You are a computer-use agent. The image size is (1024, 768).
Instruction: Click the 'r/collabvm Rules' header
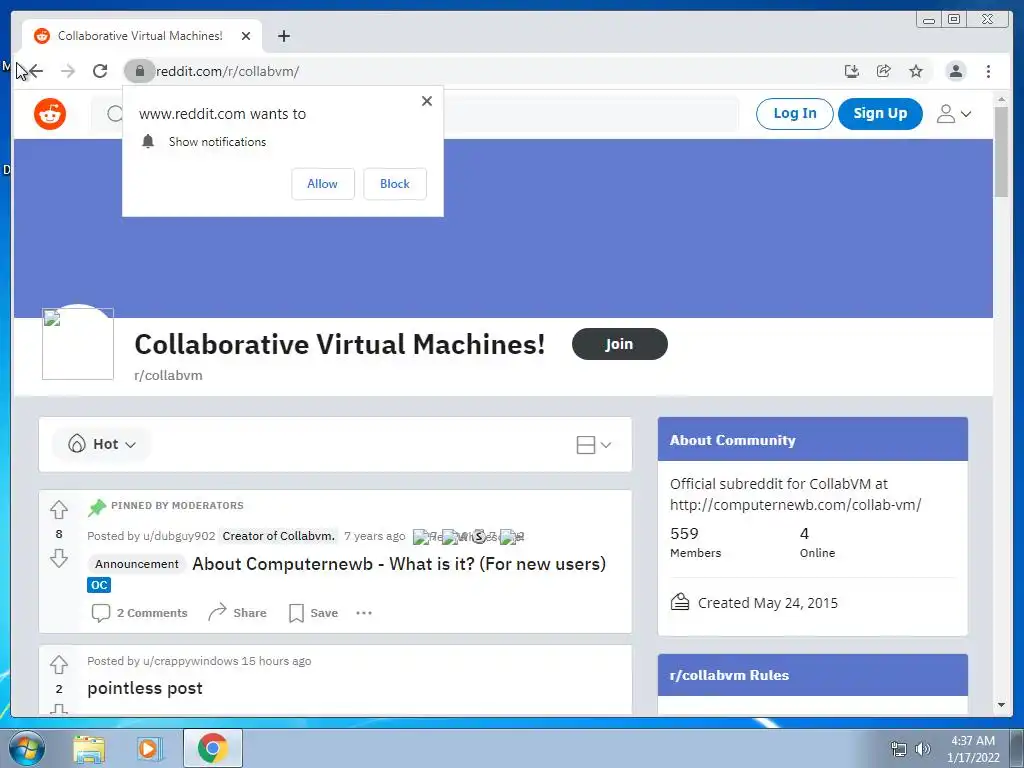pos(812,675)
